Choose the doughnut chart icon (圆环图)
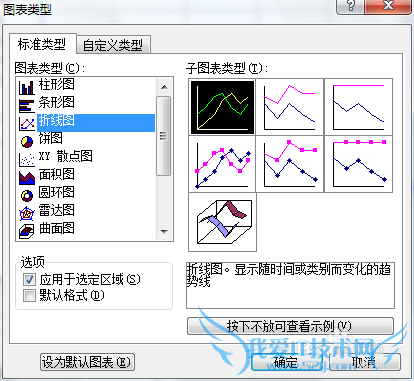This screenshot has height=381, width=414. [27, 196]
